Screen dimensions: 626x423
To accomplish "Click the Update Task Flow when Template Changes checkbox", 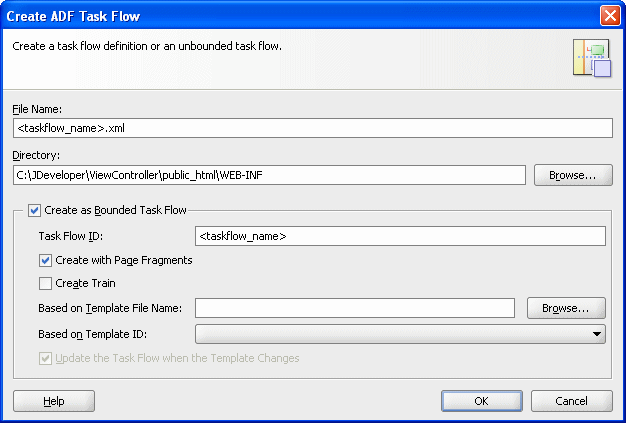I will click(x=45, y=358).
